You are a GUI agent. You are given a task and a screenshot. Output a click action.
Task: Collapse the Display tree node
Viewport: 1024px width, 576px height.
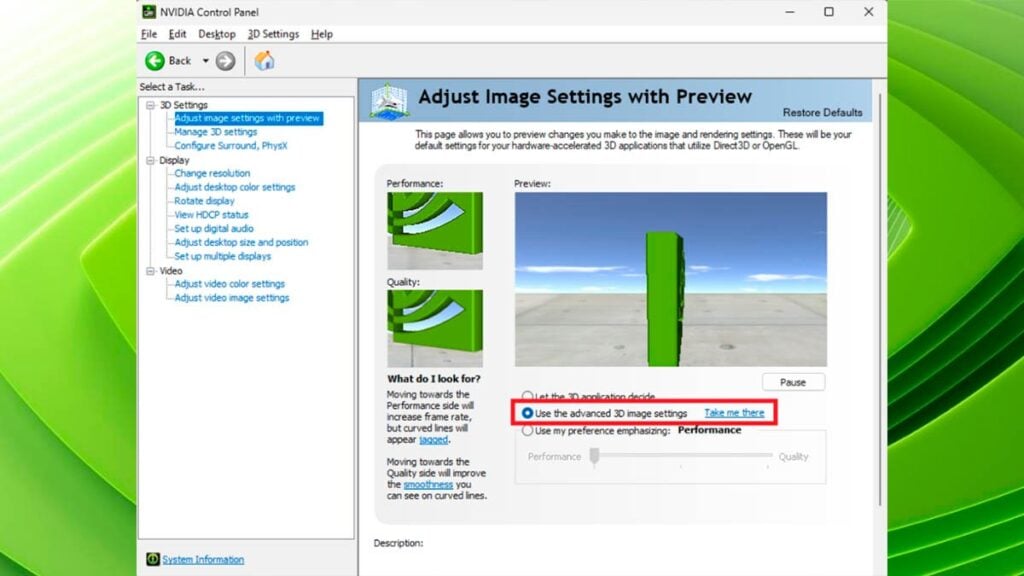point(150,160)
